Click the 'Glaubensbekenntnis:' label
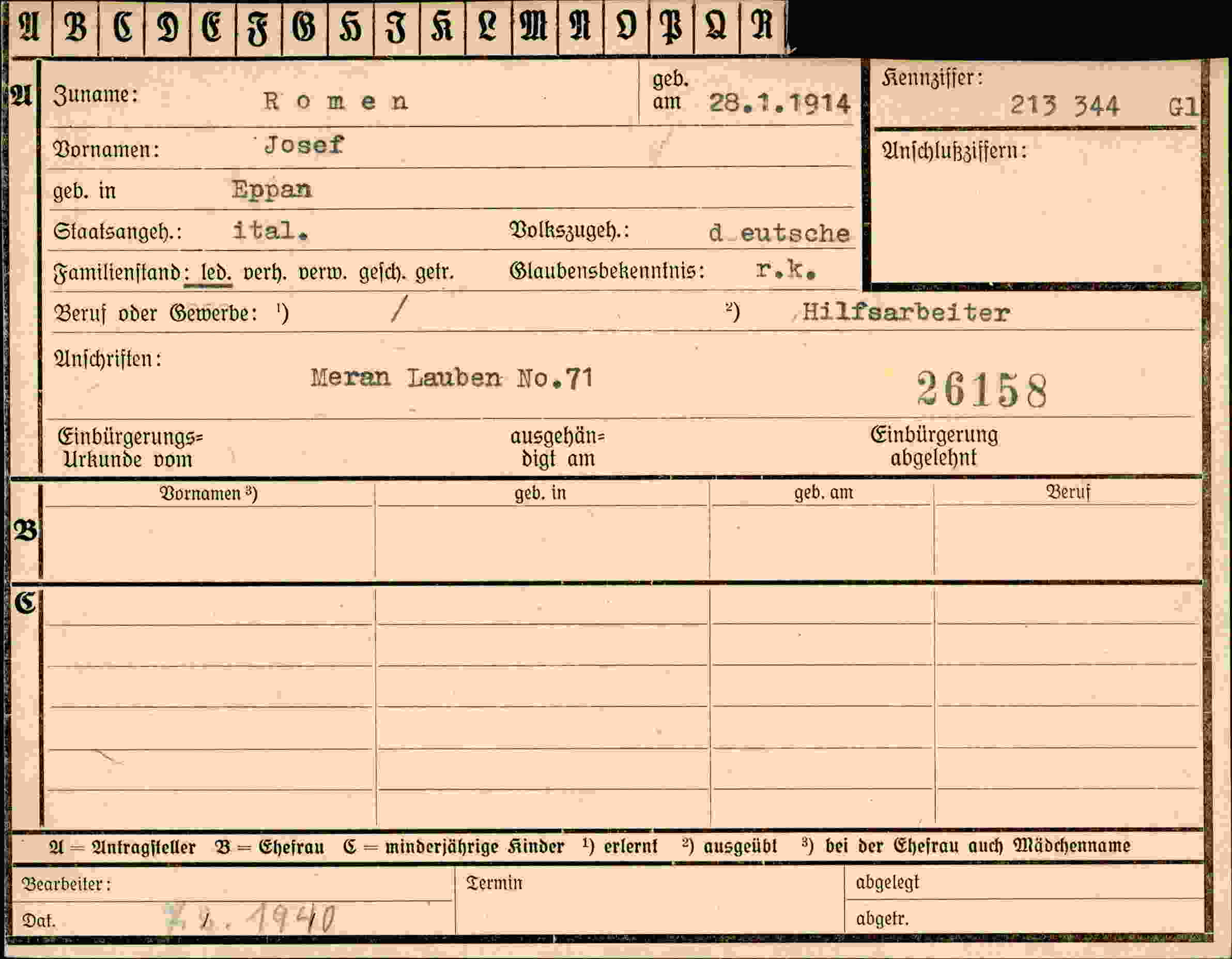Screen dimensions: 1232x959 click(x=607, y=271)
